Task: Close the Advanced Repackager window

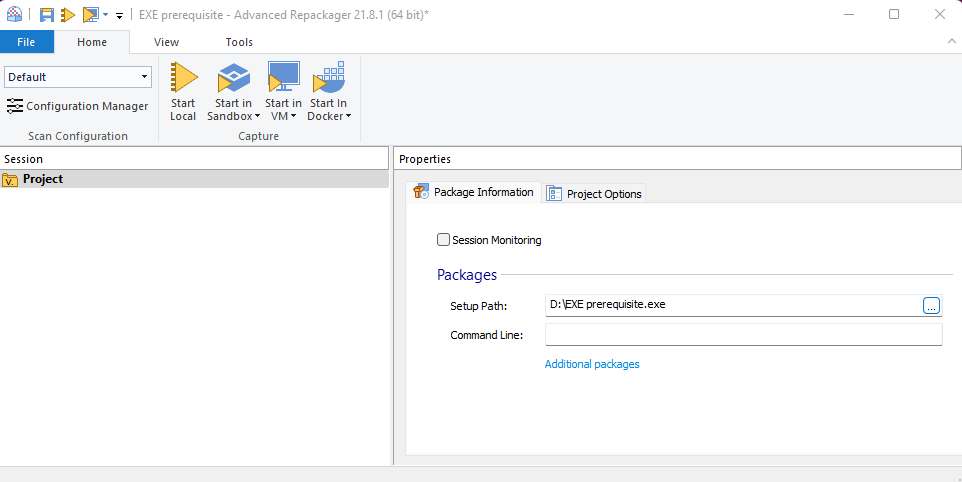Action: (939, 14)
